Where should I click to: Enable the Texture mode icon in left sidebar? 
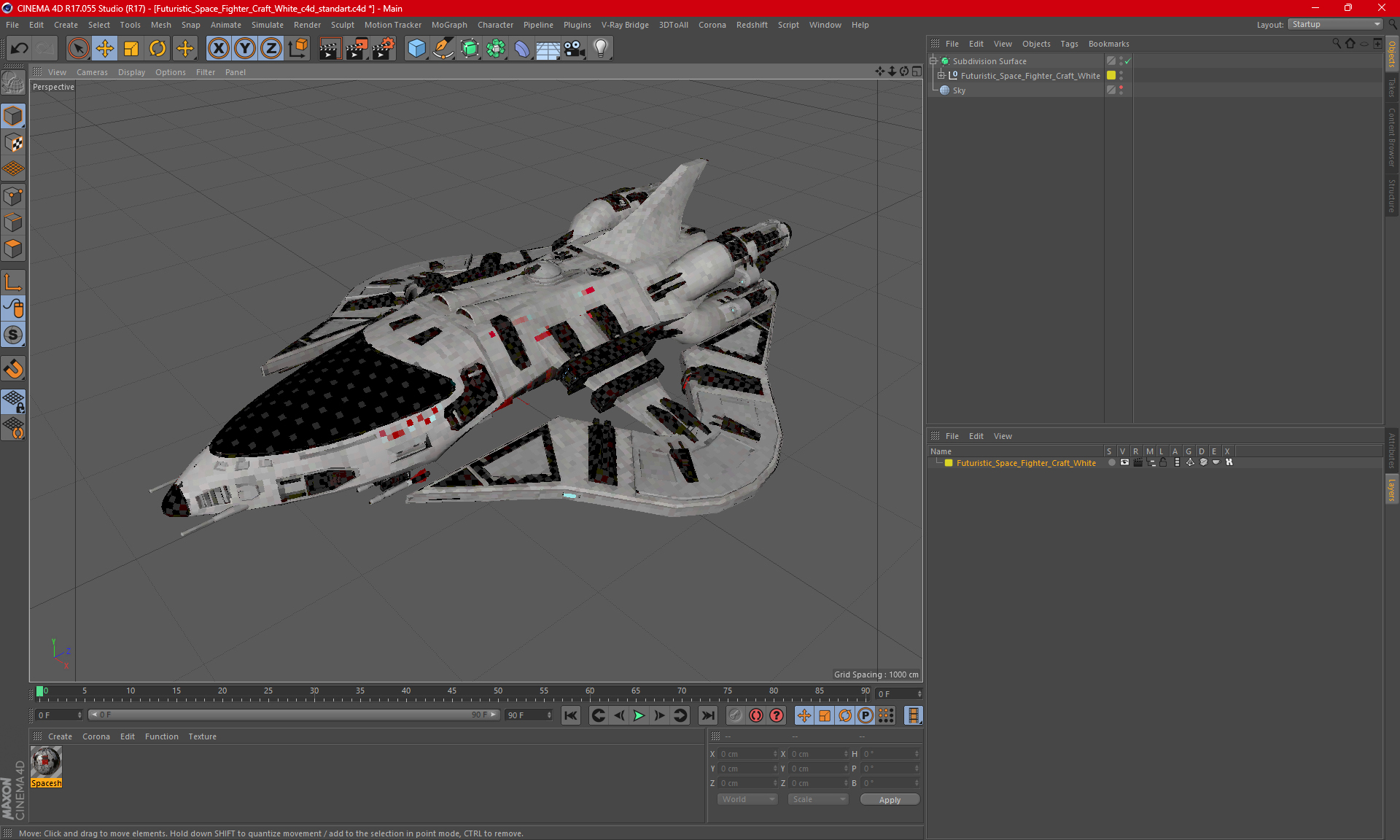[13, 143]
